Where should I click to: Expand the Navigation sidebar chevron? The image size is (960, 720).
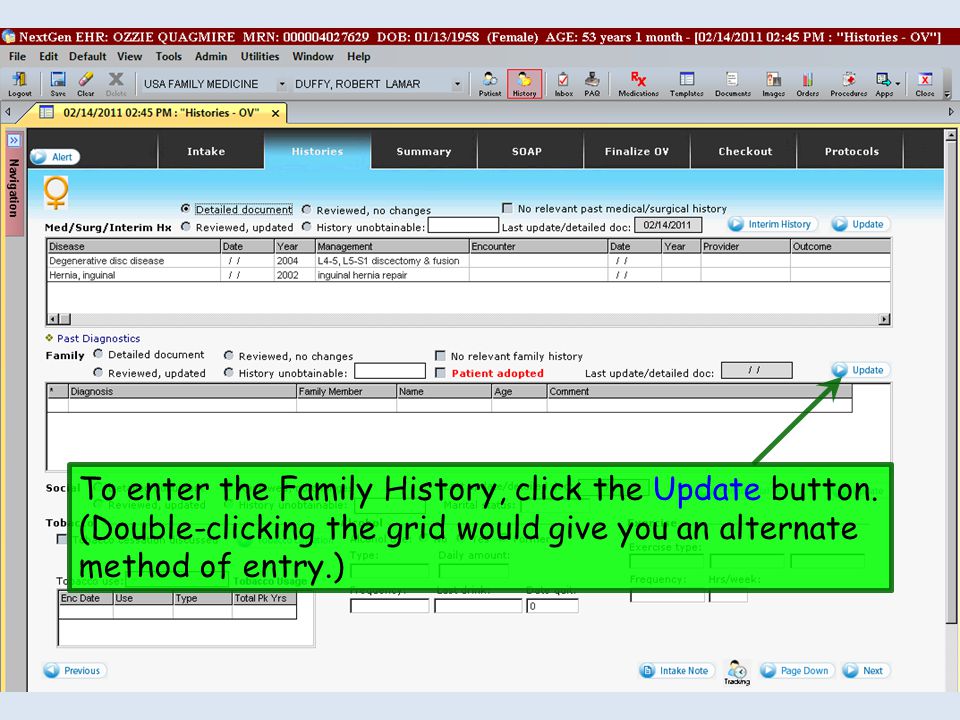[13, 140]
